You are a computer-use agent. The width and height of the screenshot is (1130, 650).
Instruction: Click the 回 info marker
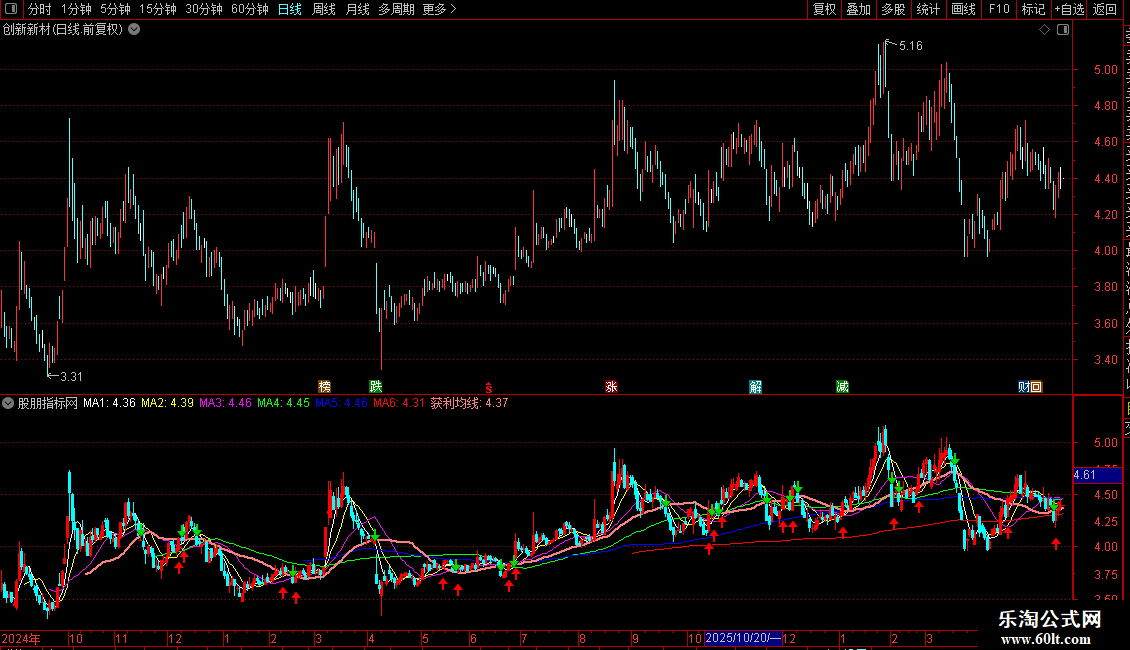(x=1036, y=387)
